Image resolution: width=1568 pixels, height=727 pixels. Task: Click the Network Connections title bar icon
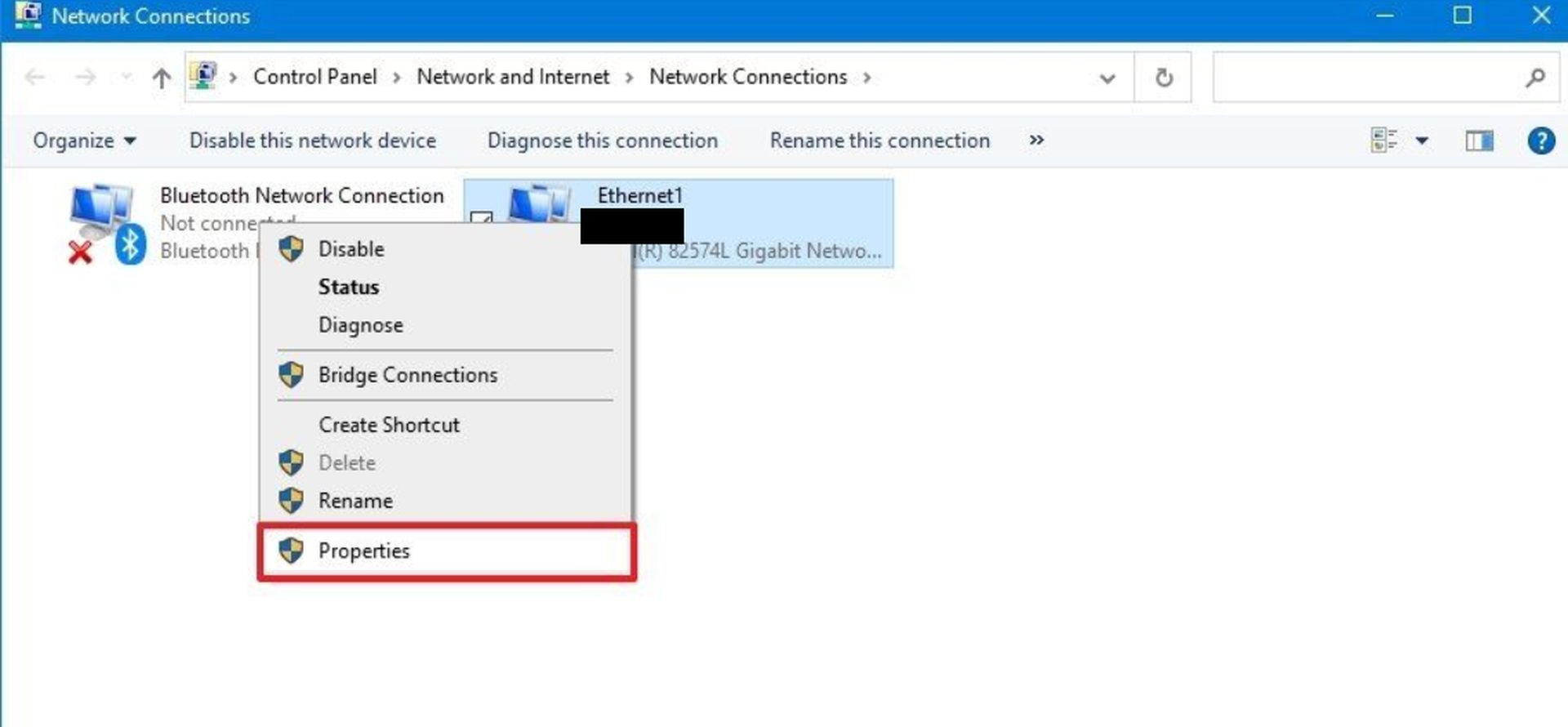tap(28, 16)
